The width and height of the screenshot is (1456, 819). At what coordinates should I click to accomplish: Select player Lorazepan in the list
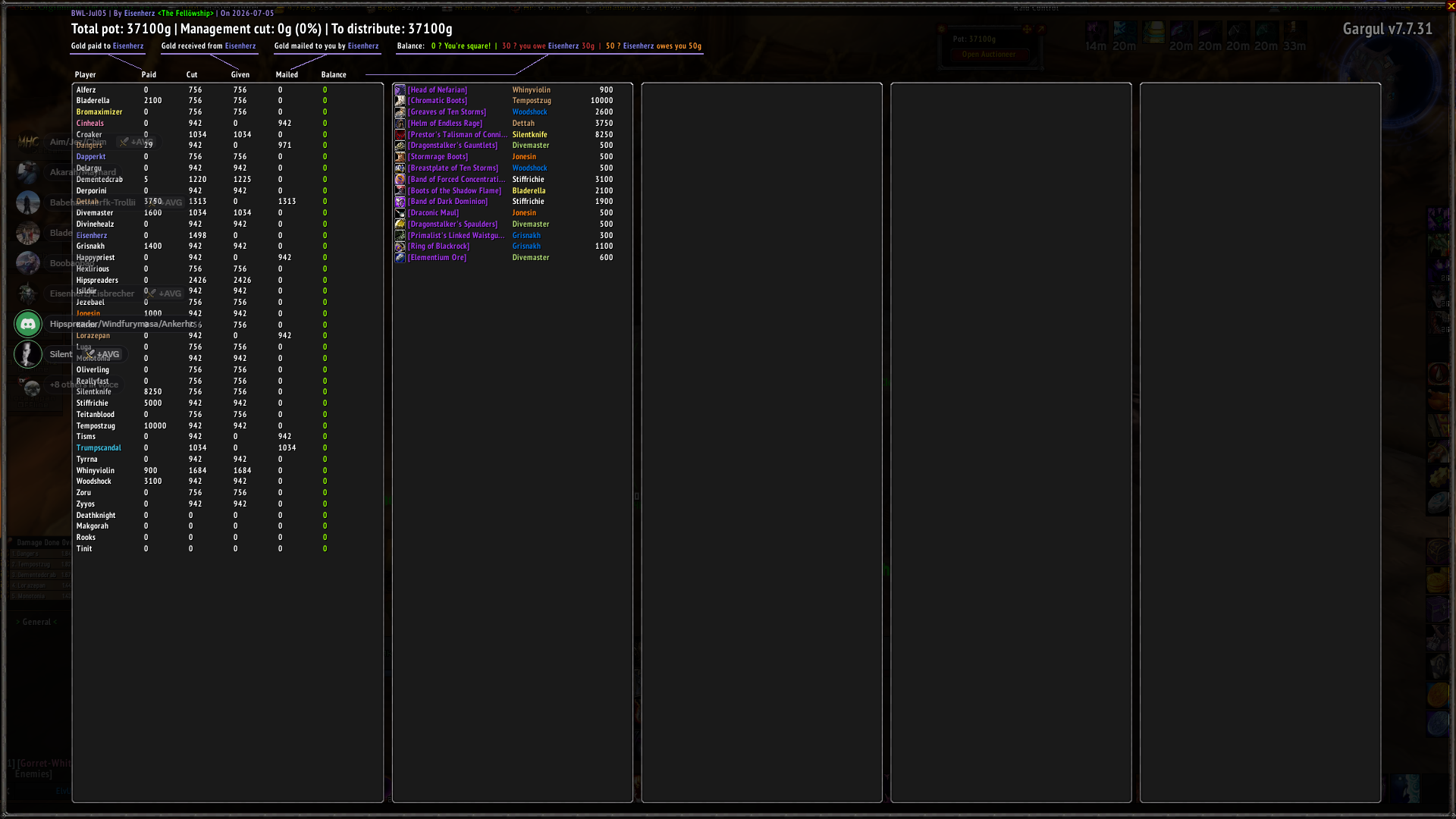93,336
